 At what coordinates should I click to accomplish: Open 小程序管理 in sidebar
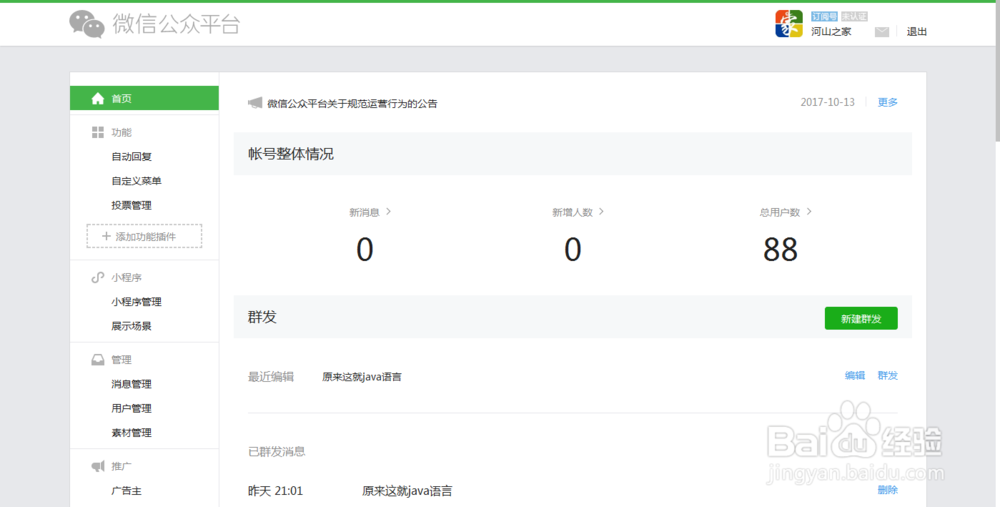click(136, 302)
